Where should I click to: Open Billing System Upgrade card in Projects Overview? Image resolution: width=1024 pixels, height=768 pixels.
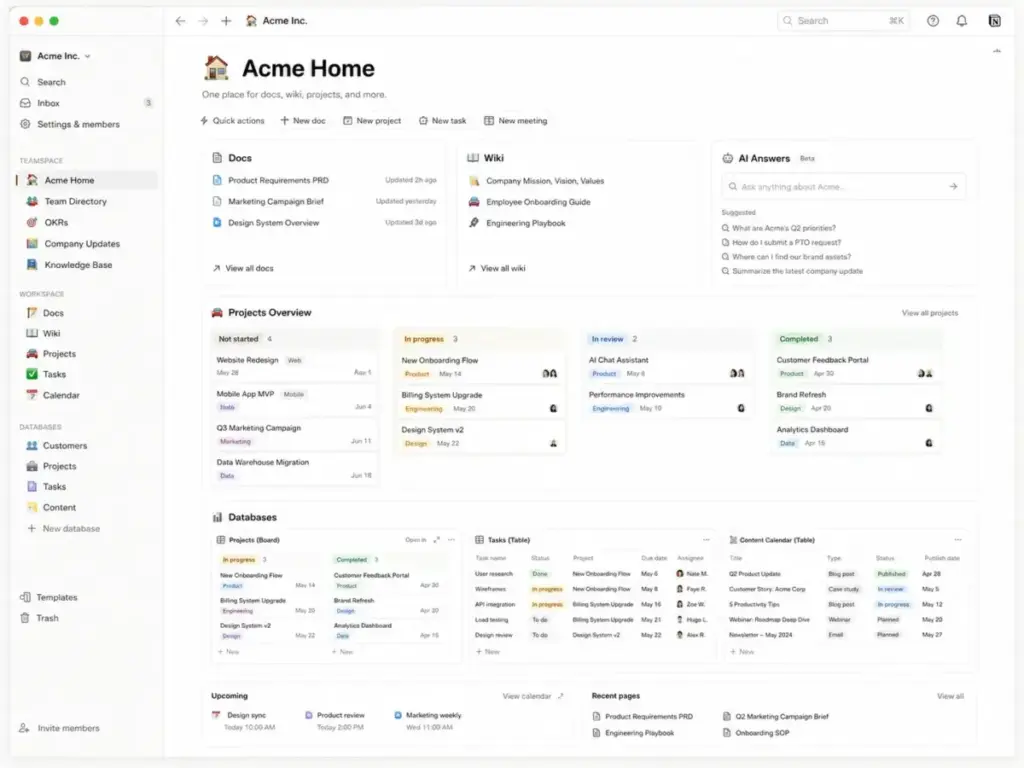pos(480,402)
